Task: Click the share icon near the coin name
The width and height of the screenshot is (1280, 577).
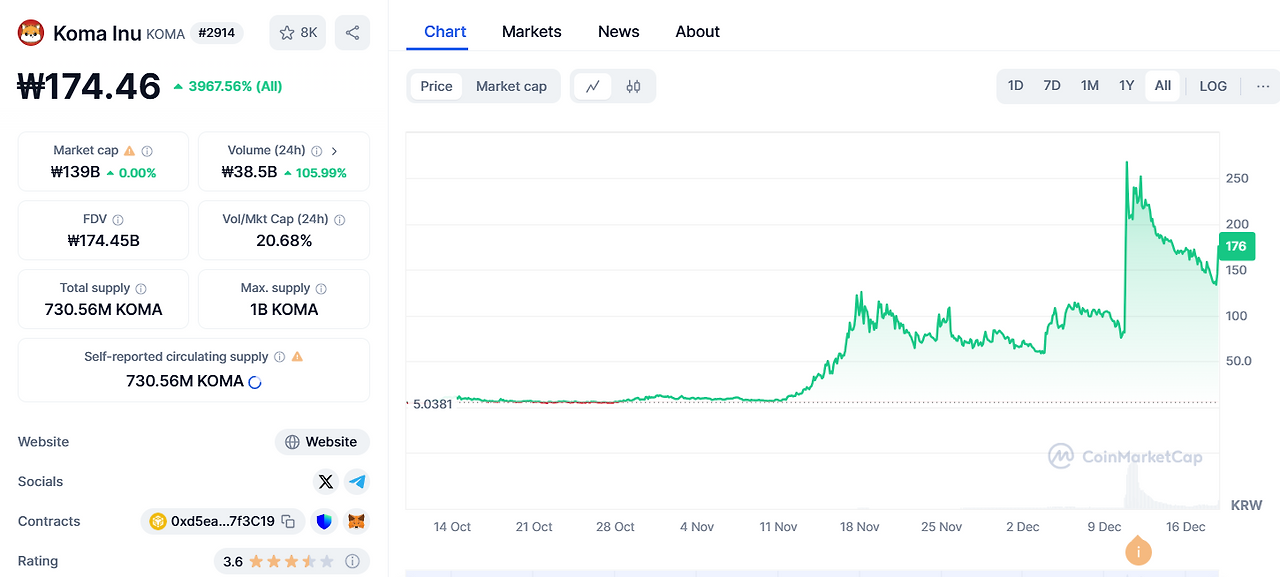Action: [352, 33]
